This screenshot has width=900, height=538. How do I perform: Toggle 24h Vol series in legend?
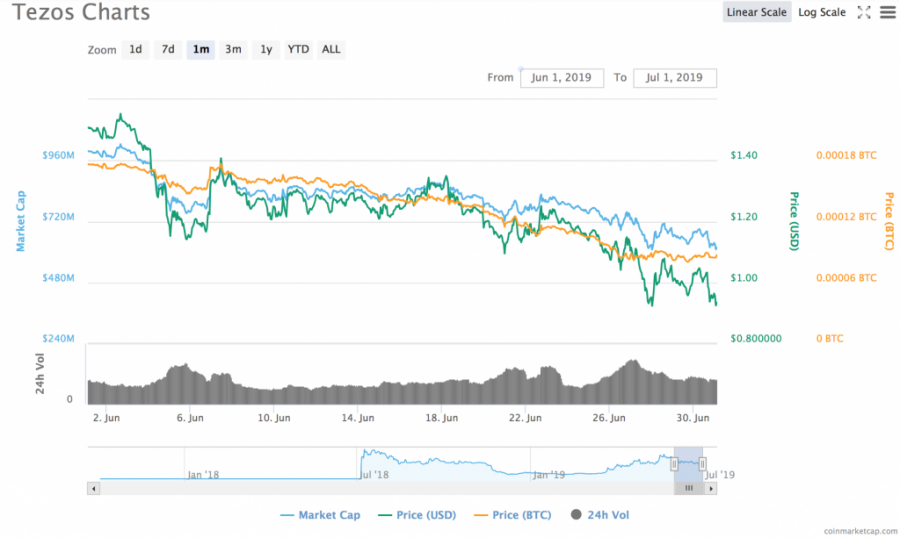point(600,515)
